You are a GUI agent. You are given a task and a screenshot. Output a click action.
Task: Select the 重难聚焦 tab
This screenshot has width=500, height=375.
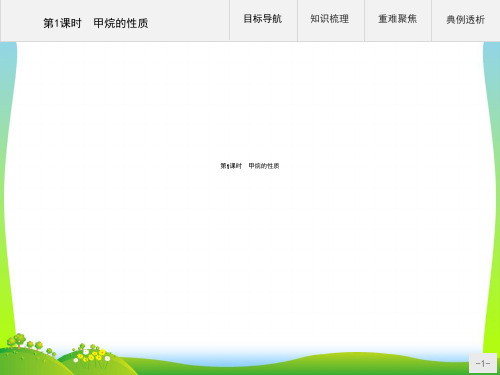398,20
